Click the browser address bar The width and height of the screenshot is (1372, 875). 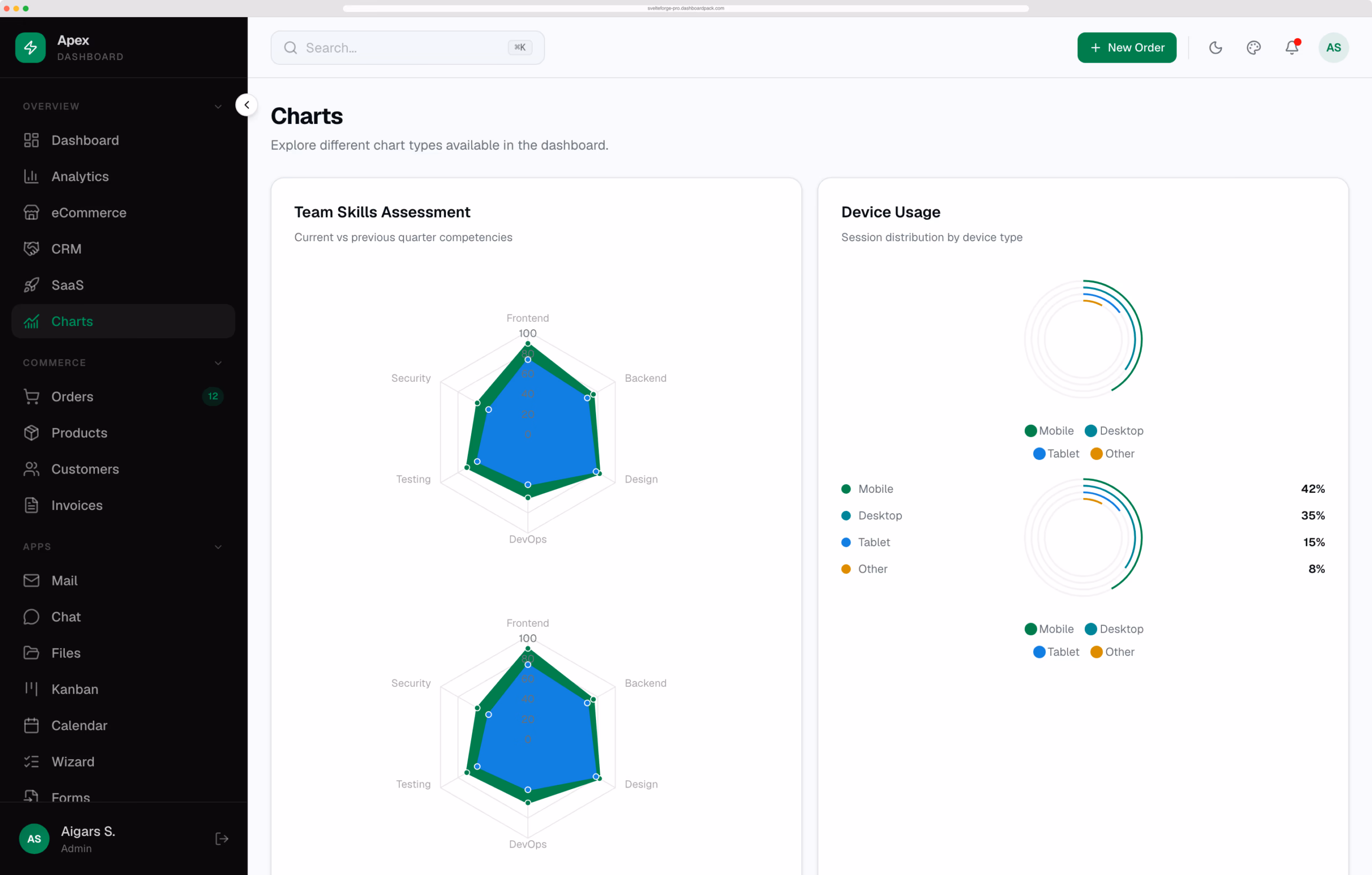(x=685, y=8)
